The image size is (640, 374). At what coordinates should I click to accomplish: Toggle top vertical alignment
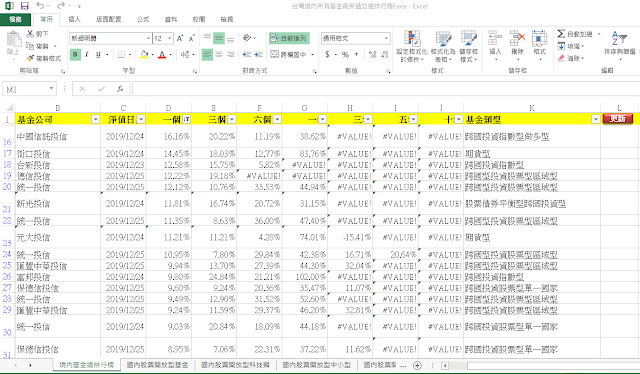[x=207, y=38]
